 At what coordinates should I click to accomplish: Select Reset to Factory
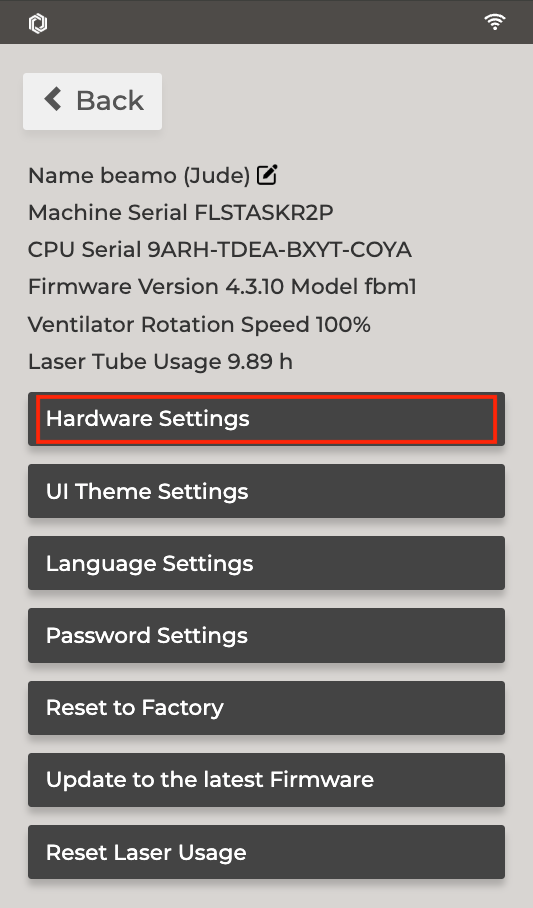[x=266, y=708]
